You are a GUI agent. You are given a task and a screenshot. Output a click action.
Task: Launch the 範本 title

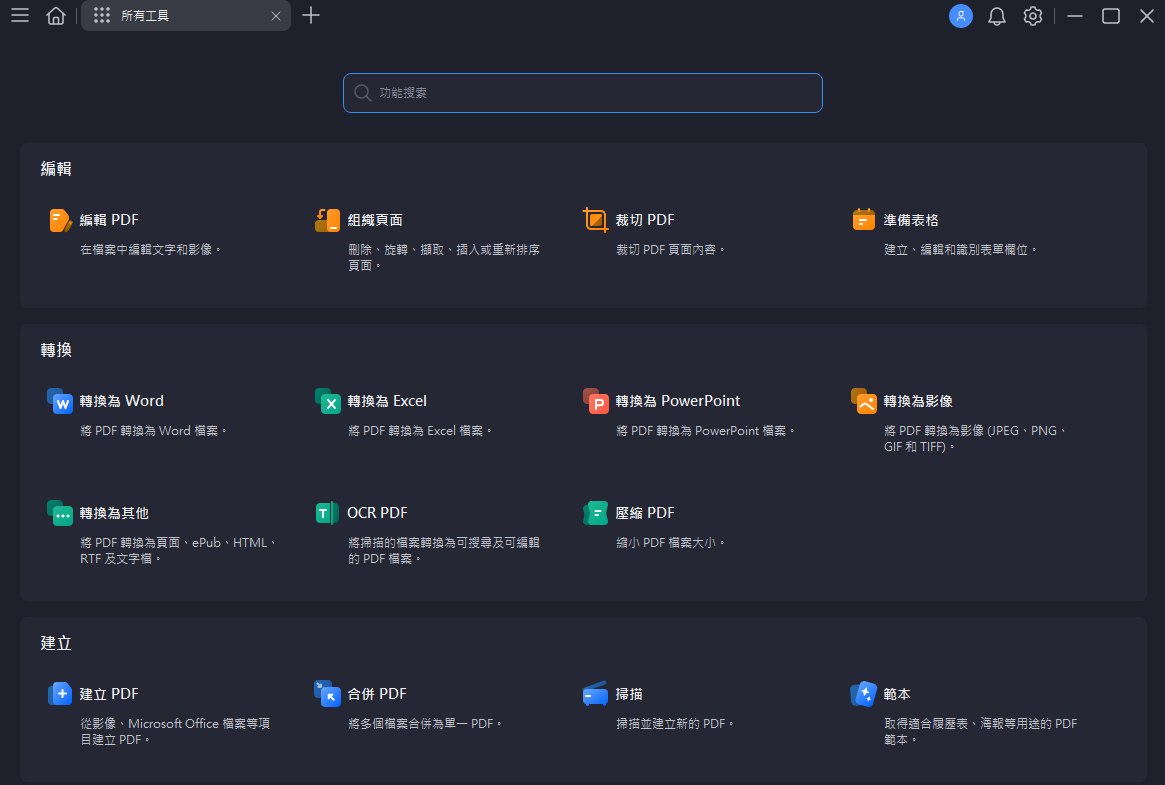897,694
